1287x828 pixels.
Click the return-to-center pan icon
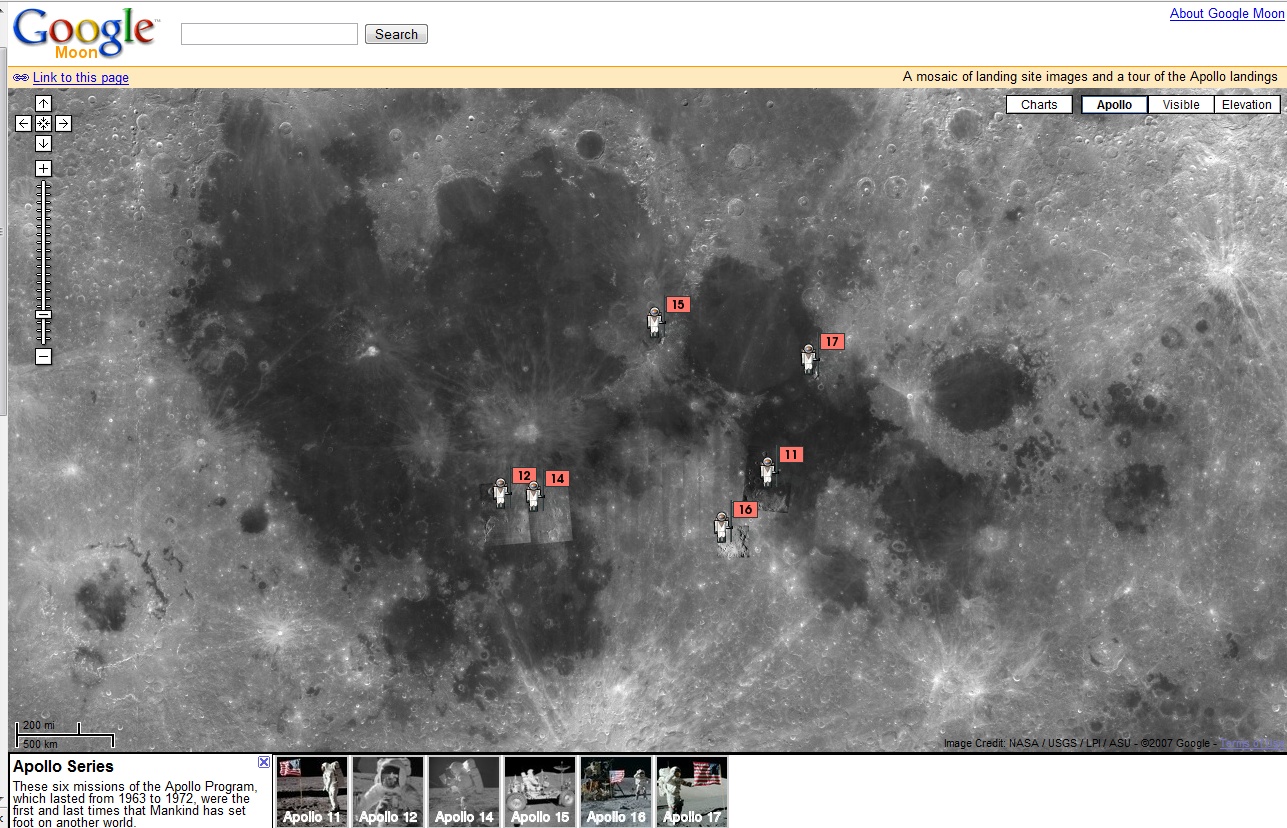(x=42, y=123)
